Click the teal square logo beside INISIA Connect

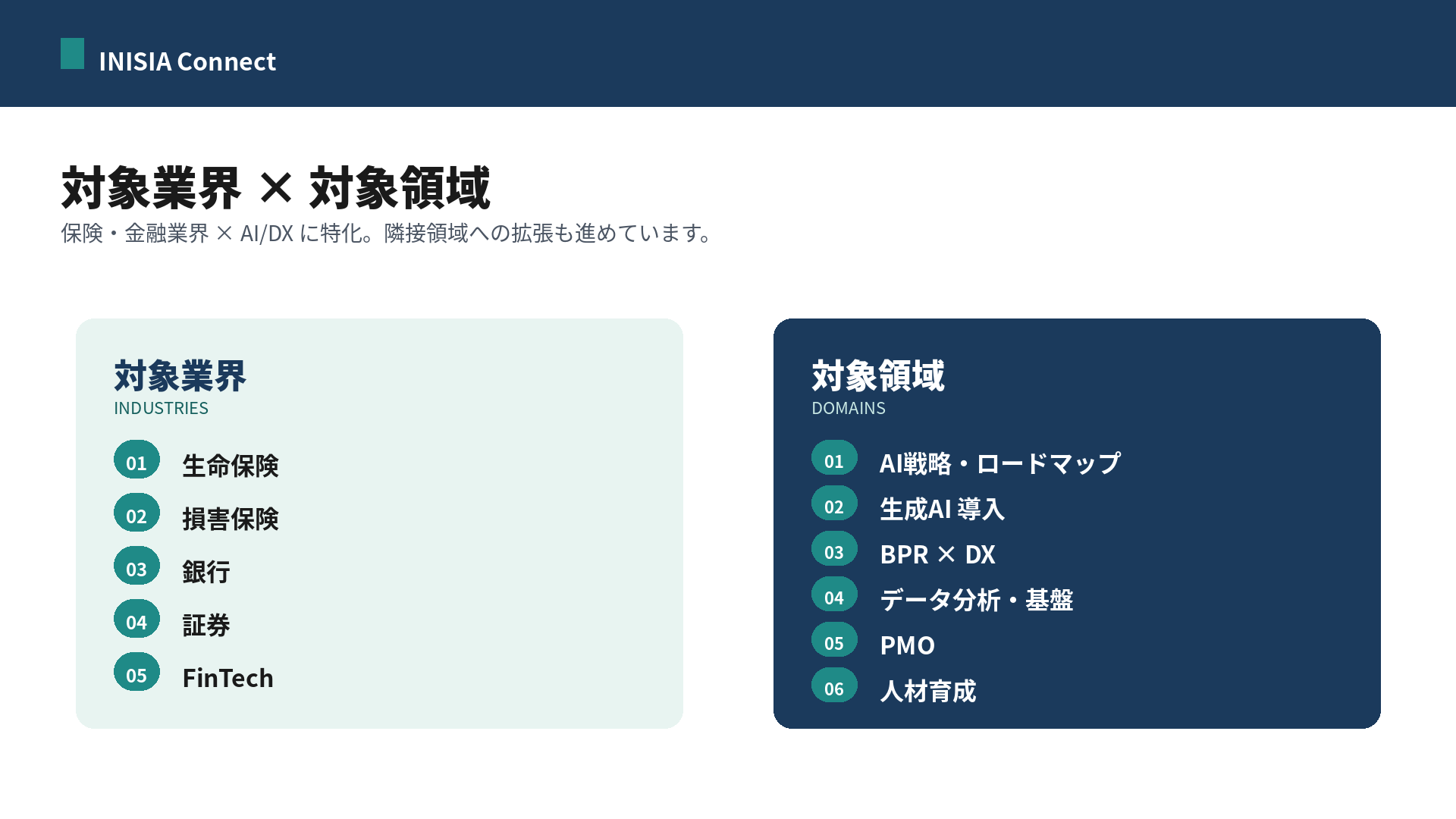point(72,54)
